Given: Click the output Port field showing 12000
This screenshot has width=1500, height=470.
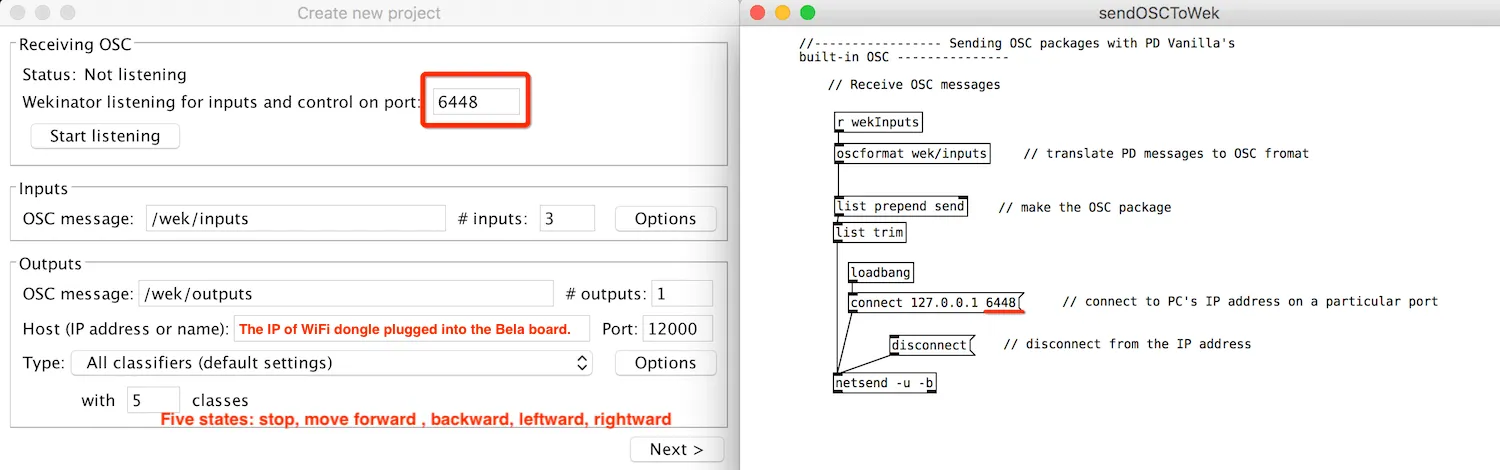Looking at the screenshot, I should (677, 329).
